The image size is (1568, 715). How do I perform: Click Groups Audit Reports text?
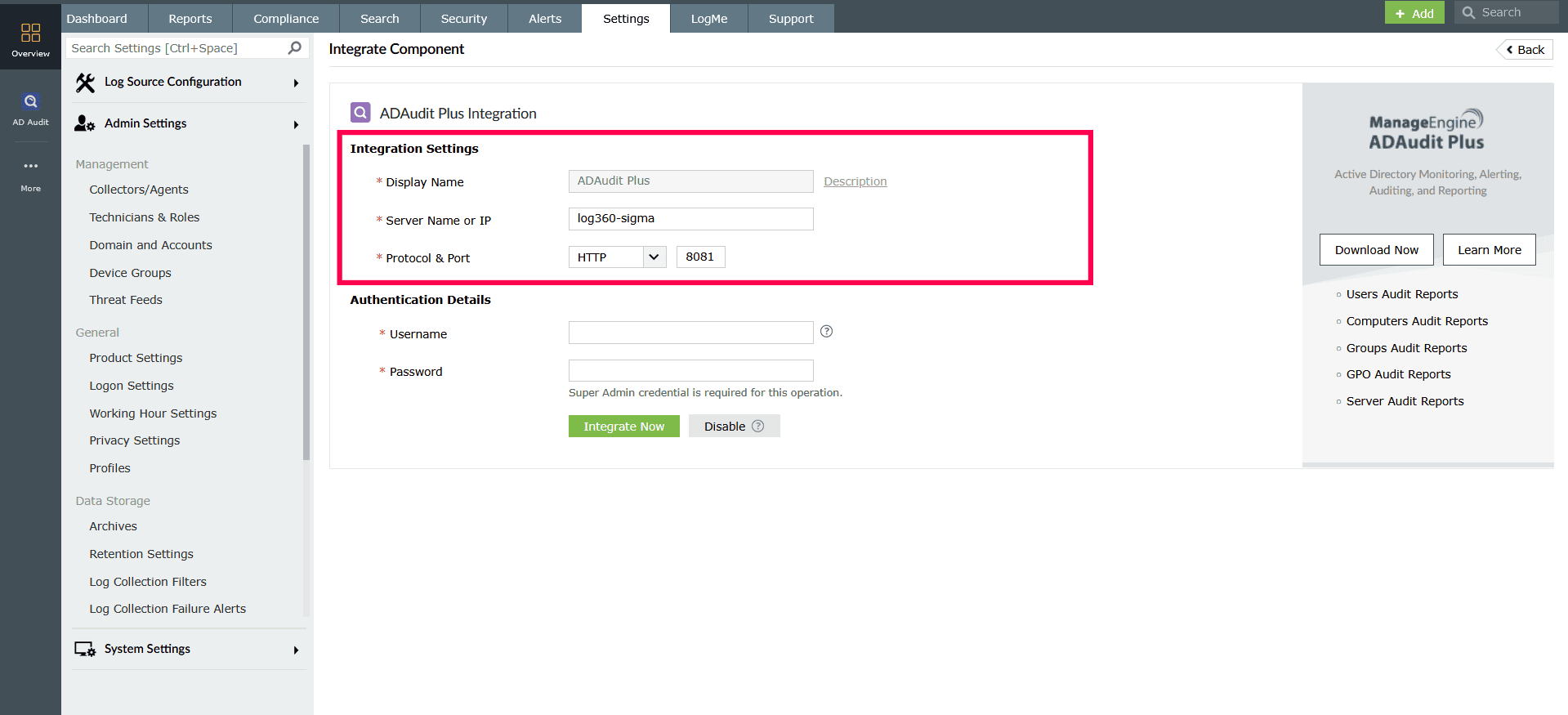pos(1407,348)
